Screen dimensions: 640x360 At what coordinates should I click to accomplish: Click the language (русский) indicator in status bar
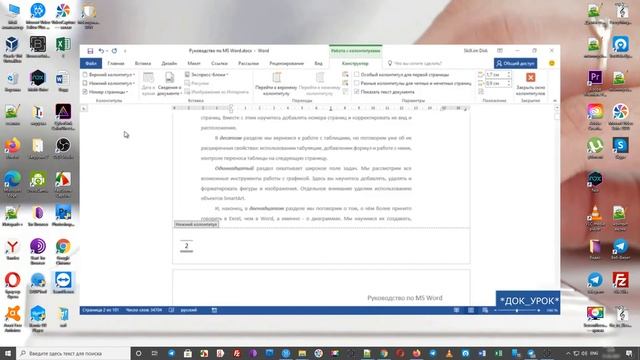189,310
